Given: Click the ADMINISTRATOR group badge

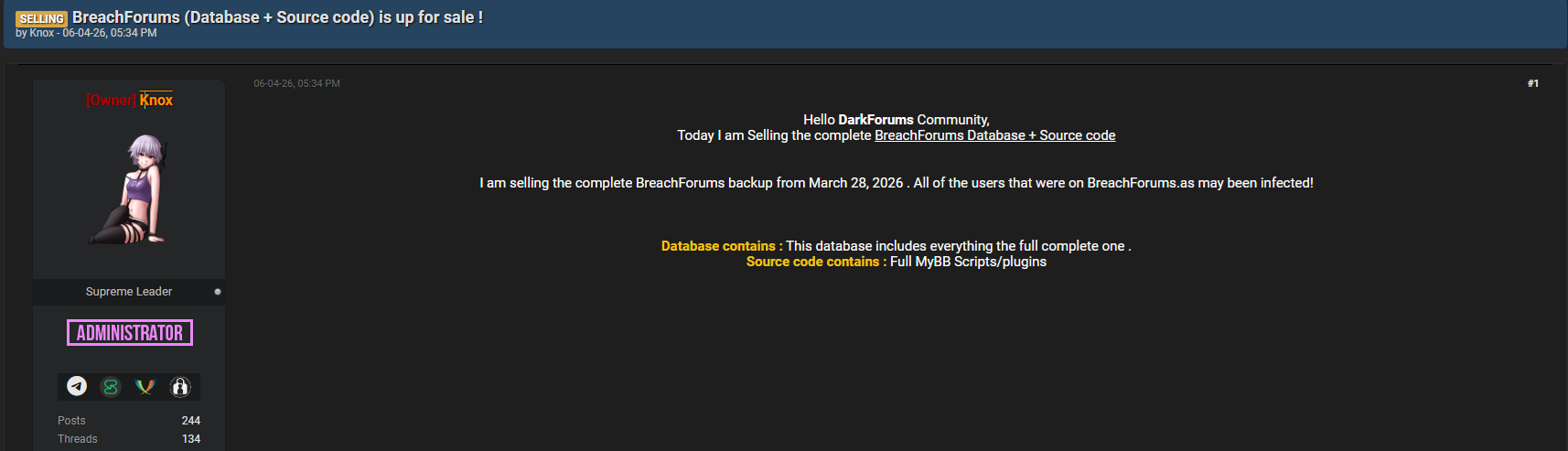Looking at the screenshot, I should tap(129, 333).
